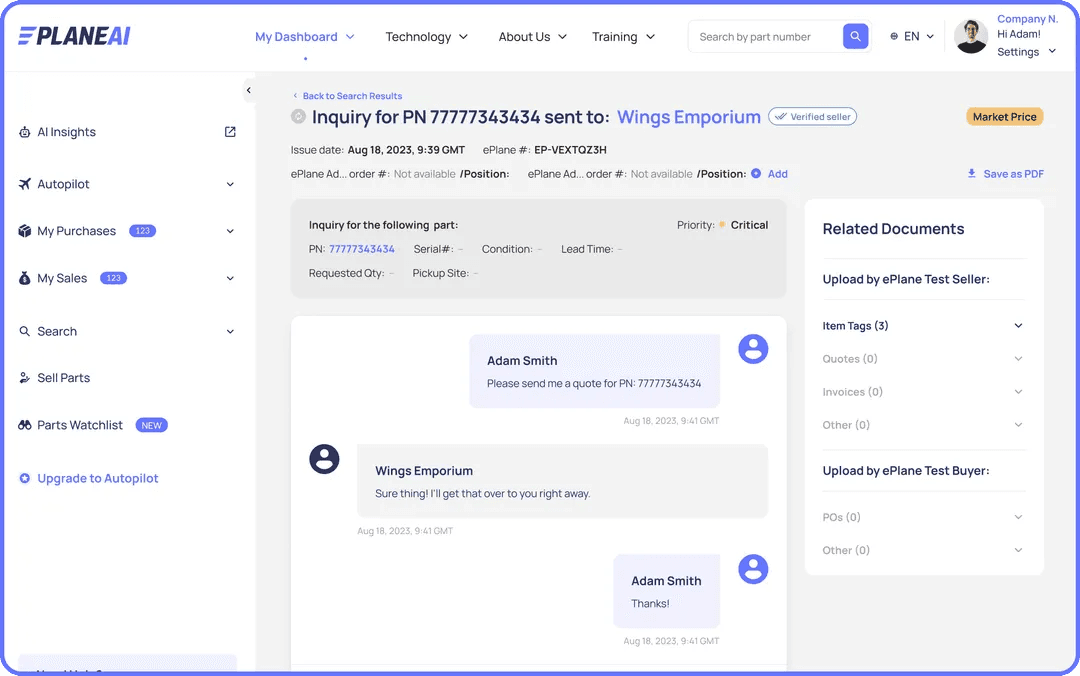Expand the POs (0) section
Viewport: 1080px width, 676px height.
(1018, 517)
